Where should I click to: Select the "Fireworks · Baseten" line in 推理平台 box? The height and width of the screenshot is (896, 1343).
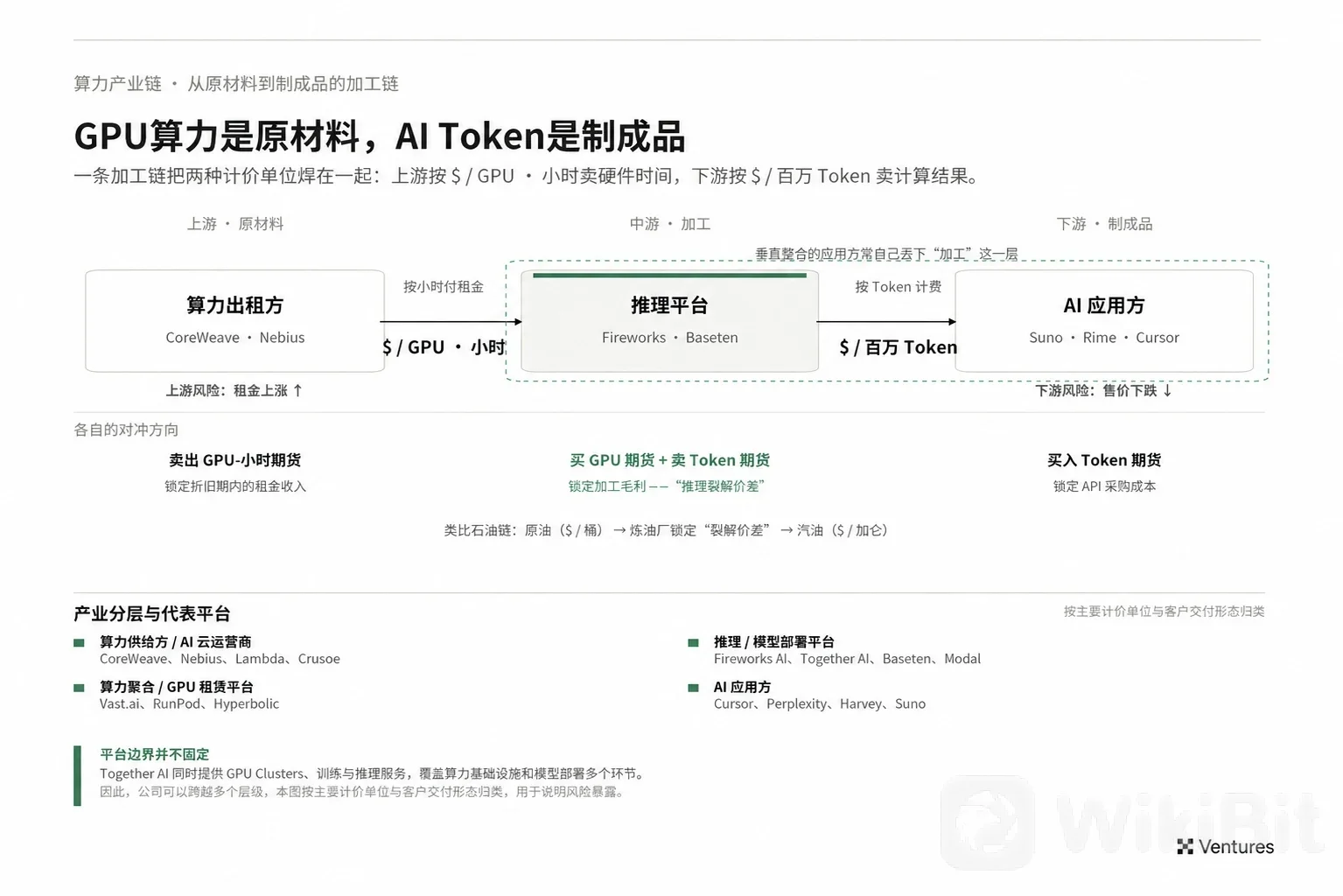[670, 338]
